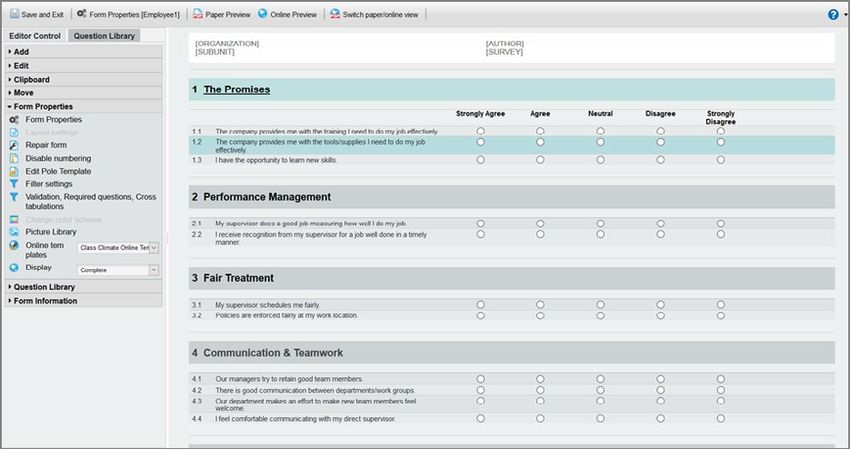Collapse the Form Properties section
The image size is (850, 449).
(x=83, y=106)
